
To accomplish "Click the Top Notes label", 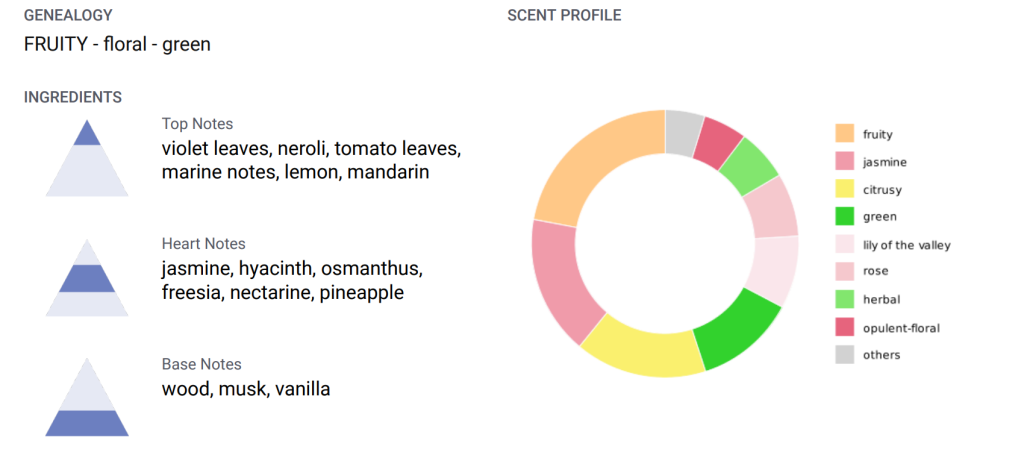I will [197, 123].
